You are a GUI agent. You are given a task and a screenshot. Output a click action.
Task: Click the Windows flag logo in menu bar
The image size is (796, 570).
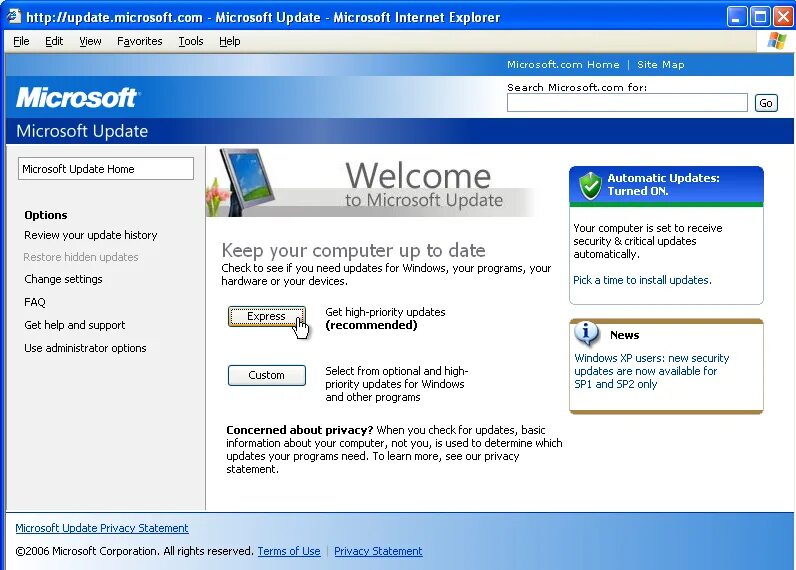click(x=777, y=41)
